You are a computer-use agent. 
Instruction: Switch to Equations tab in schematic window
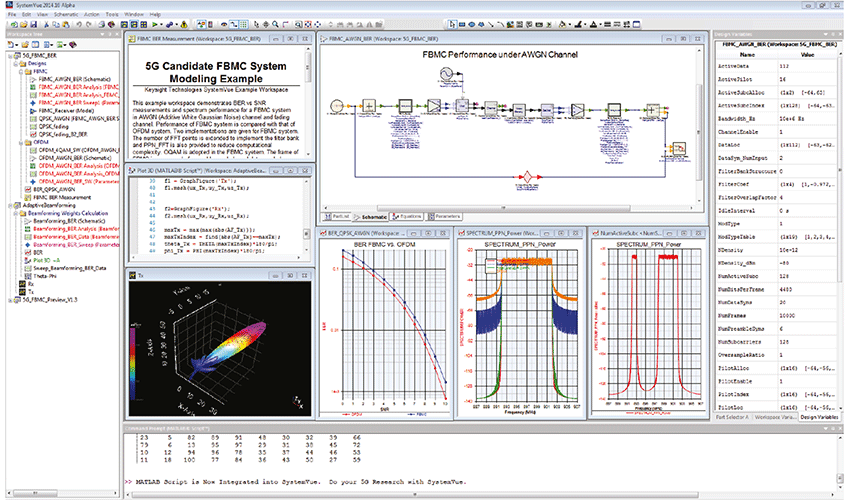click(x=407, y=217)
